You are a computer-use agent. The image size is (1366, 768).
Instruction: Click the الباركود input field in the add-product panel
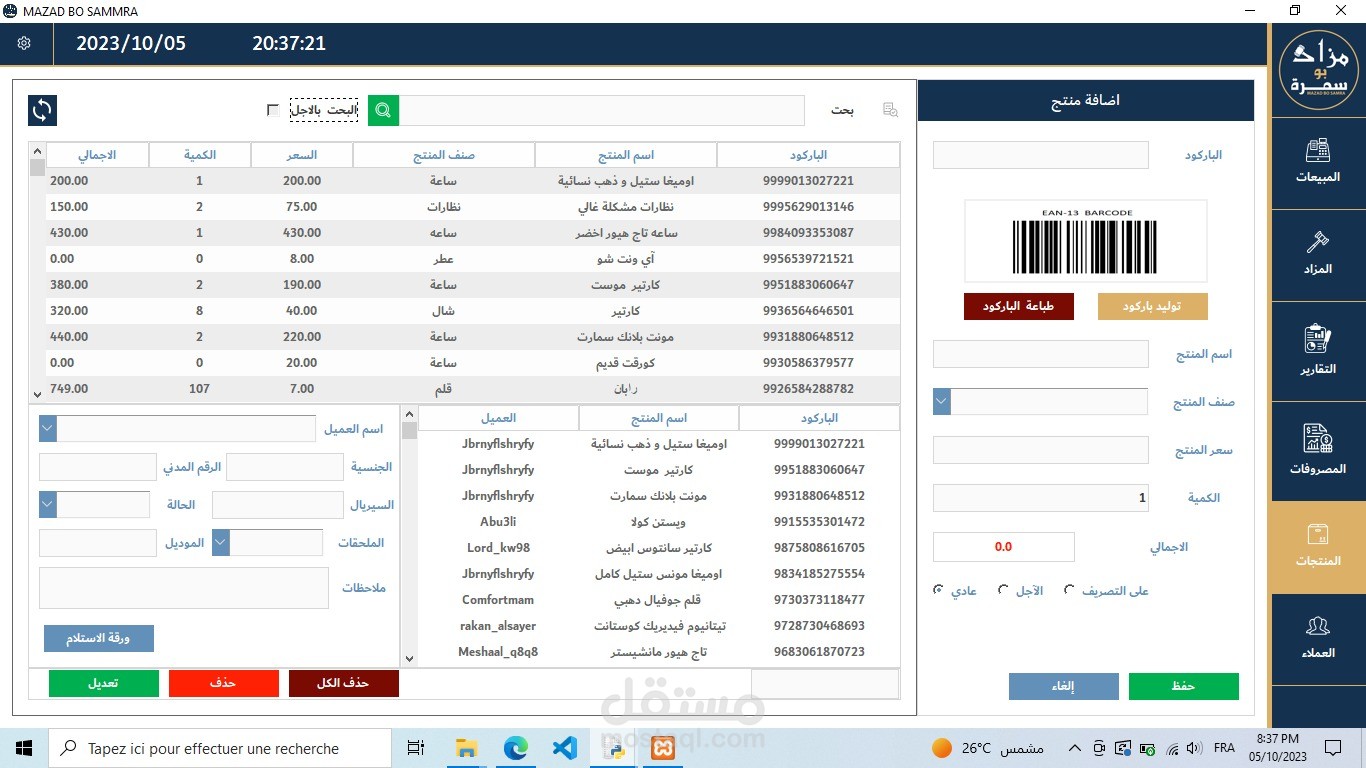pos(1041,155)
